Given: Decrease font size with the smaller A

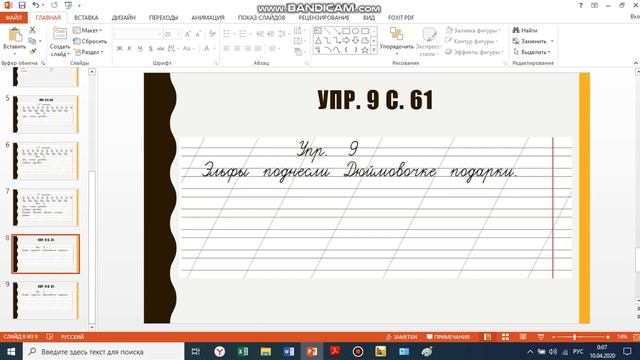Looking at the screenshot, I should coord(198,34).
